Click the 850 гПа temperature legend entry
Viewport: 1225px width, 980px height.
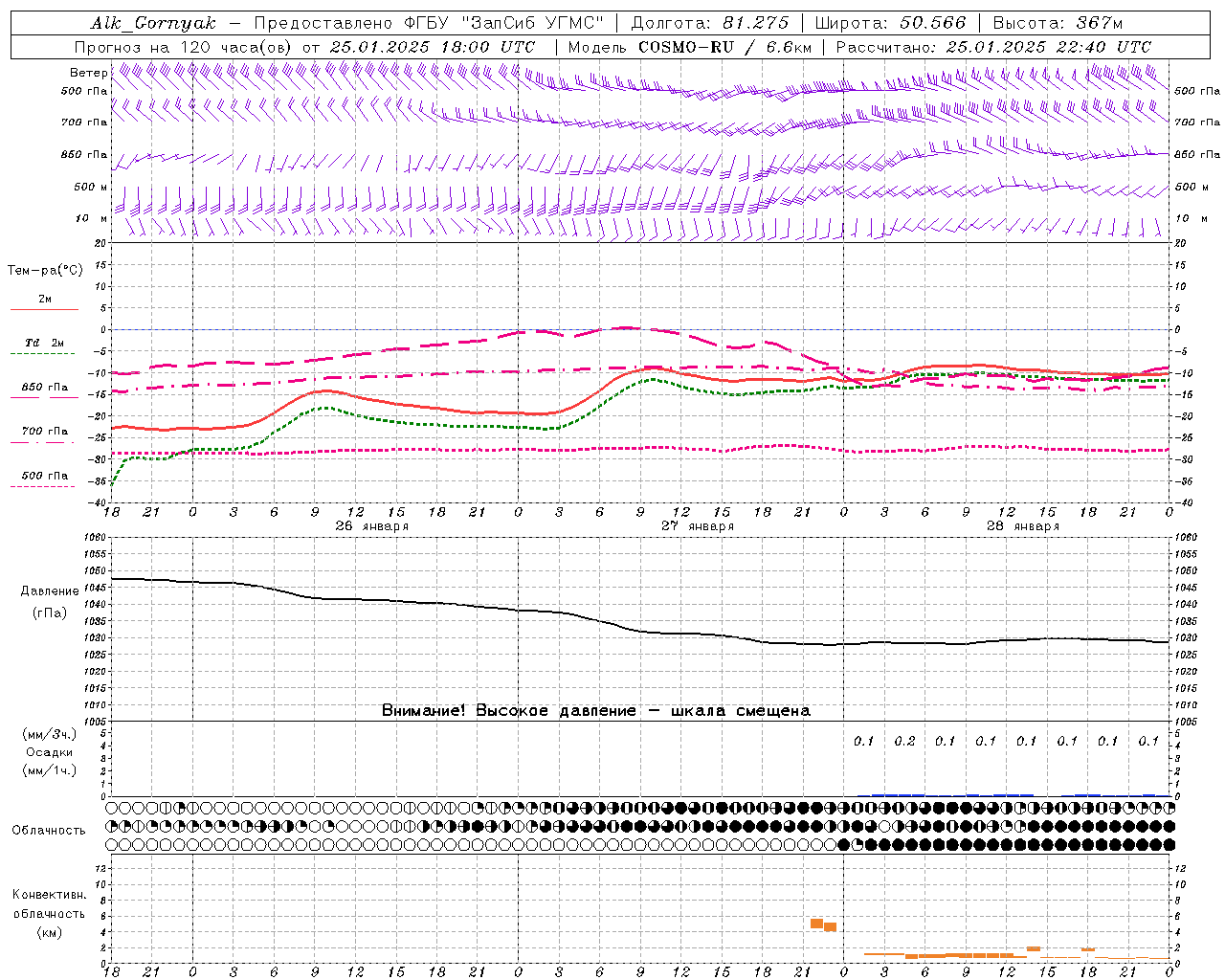[45, 388]
